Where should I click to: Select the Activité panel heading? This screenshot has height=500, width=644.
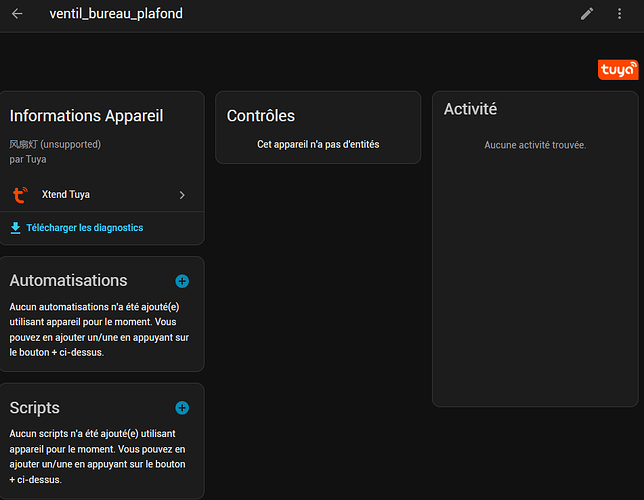470,109
